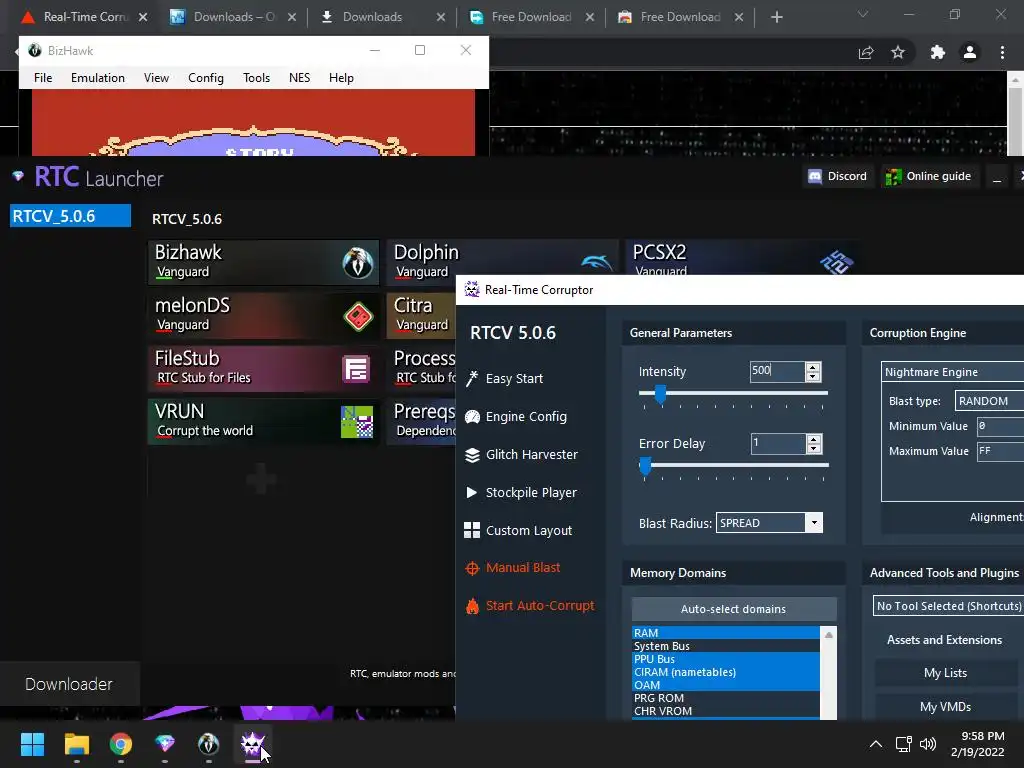Open taskbar clock showing 9:58 PM
Image resolution: width=1024 pixels, height=768 pixels.
tap(977, 744)
